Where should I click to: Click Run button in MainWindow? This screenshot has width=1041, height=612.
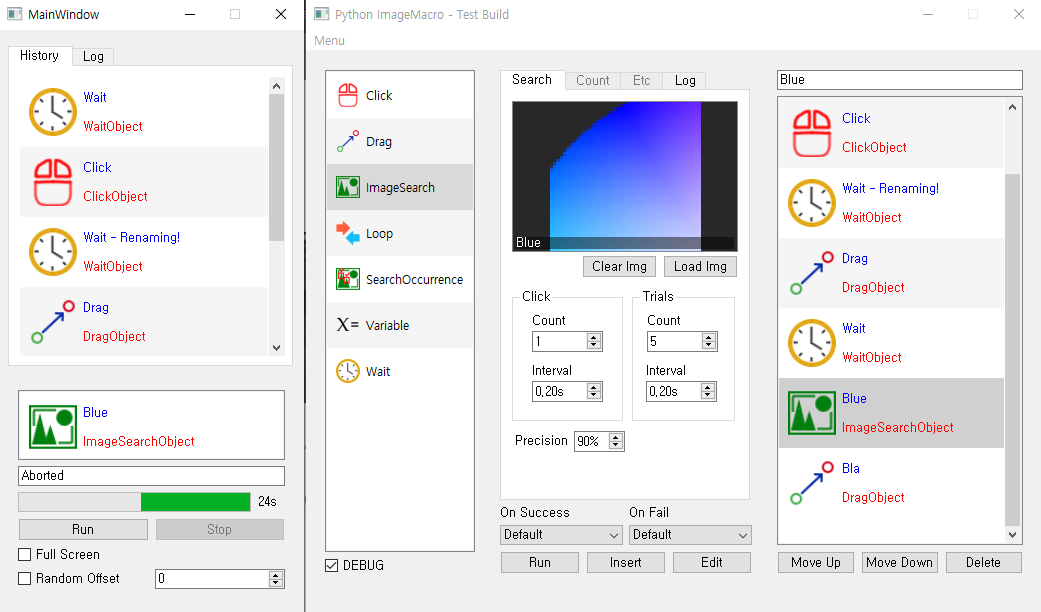(83, 529)
